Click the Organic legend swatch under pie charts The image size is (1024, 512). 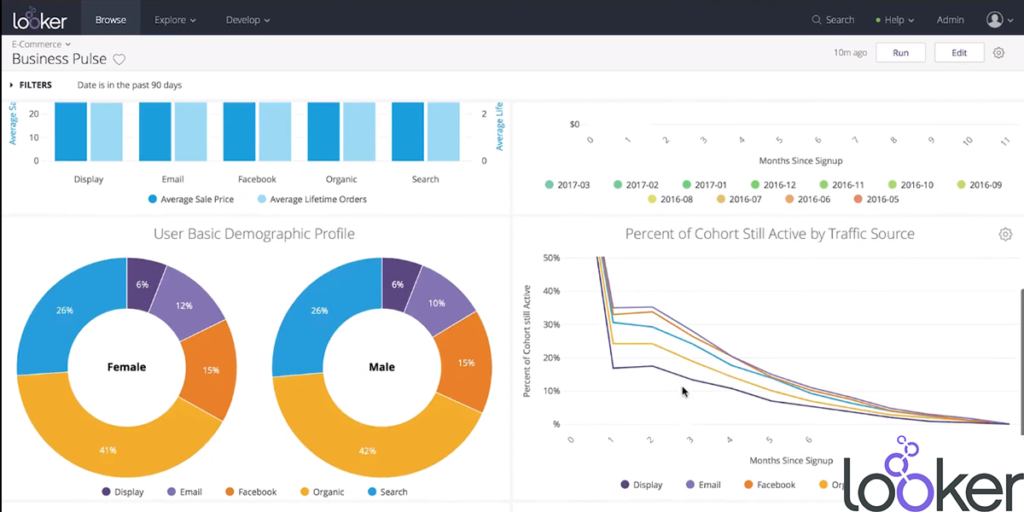coord(304,492)
